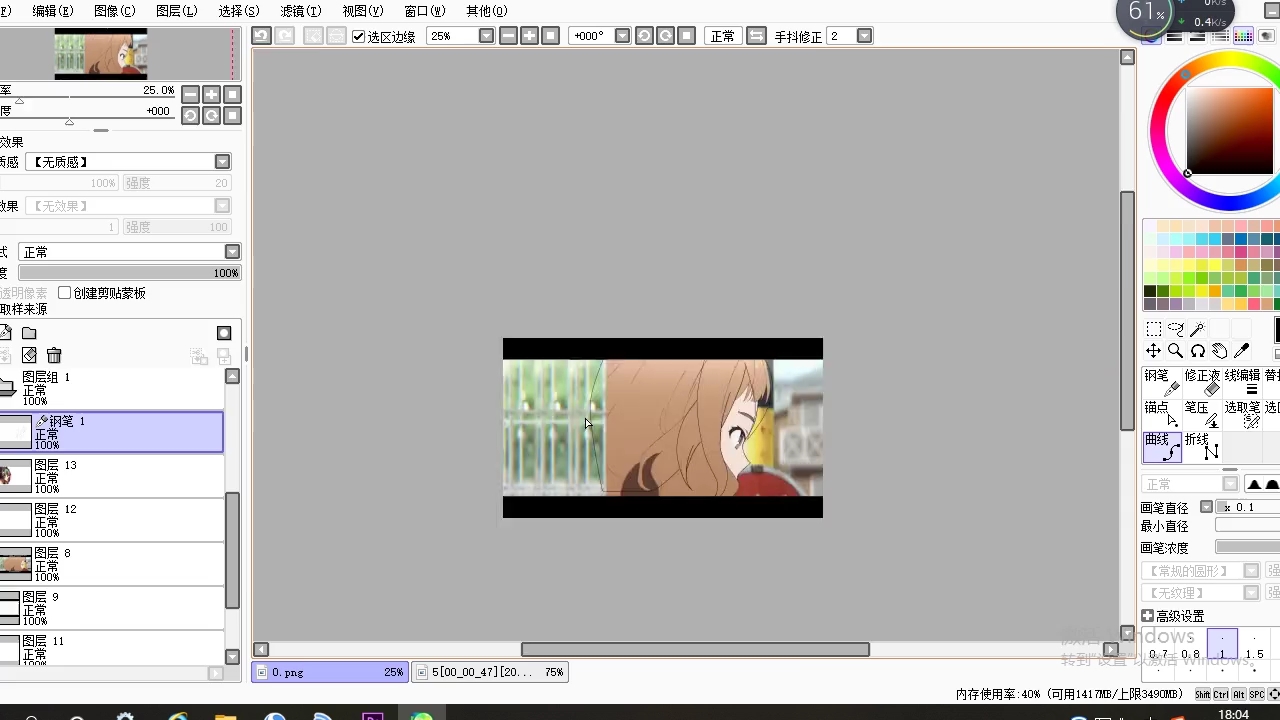Open the 窗口(W) menu
Image resolution: width=1280 pixels, height=720 pixels.
tap(424, 11)
